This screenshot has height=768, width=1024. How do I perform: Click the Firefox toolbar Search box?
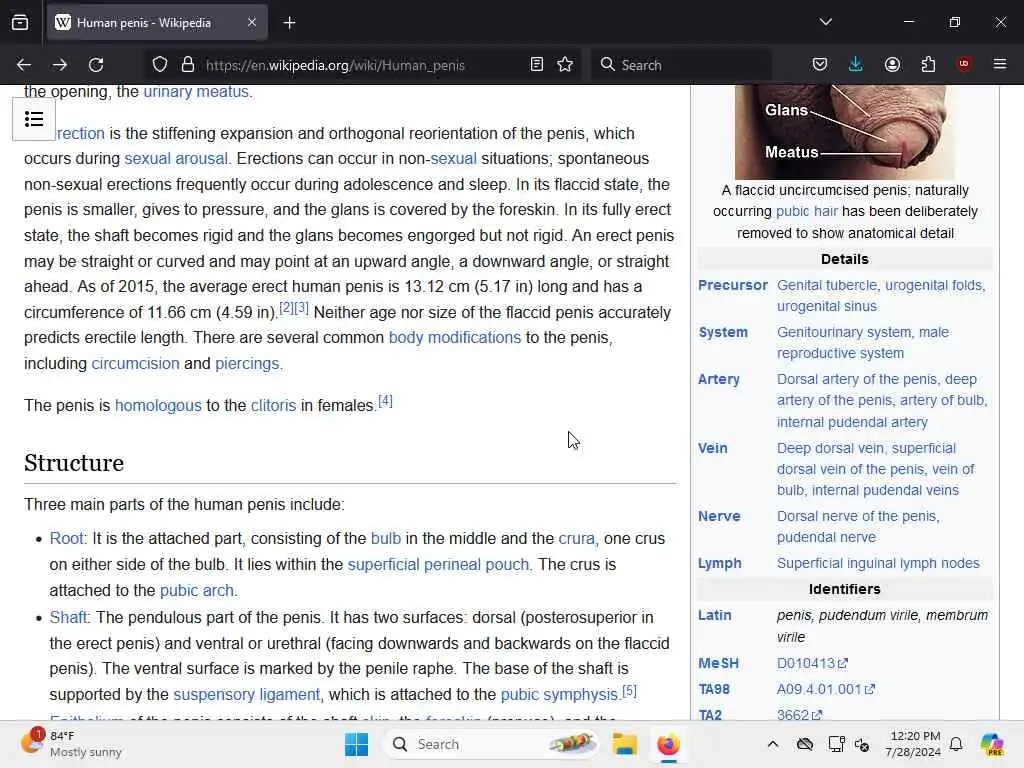click(682, 65)
